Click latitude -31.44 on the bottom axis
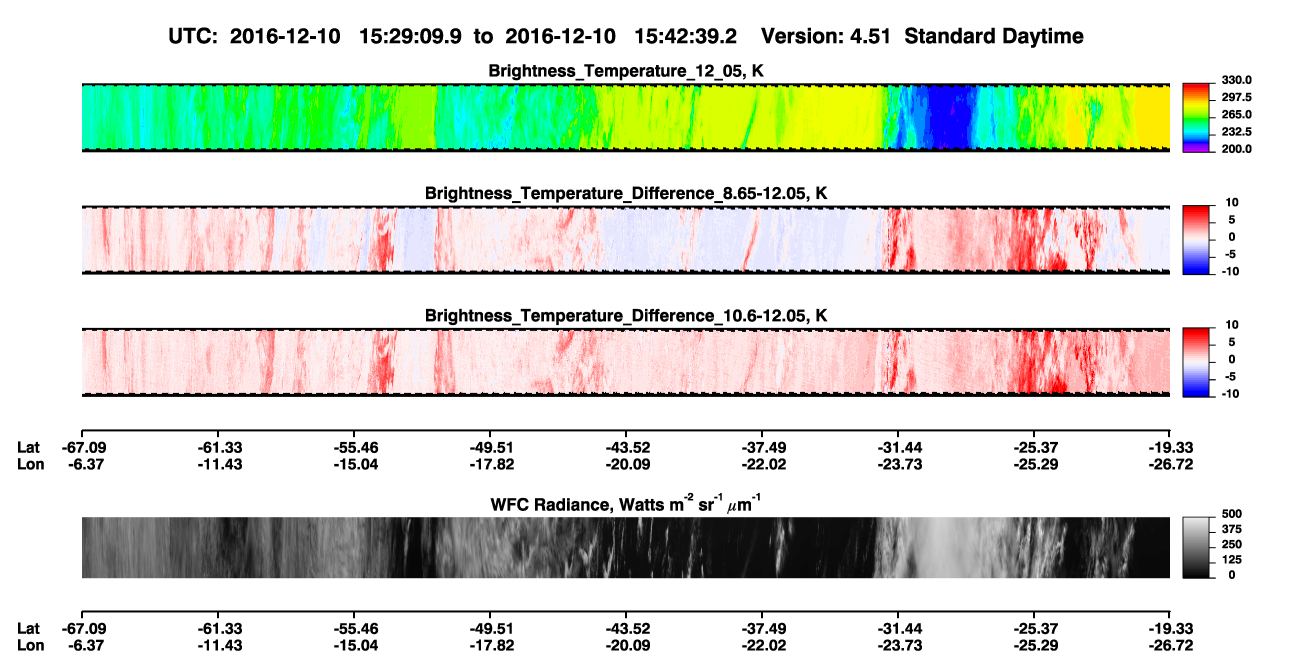 (898, 628)
